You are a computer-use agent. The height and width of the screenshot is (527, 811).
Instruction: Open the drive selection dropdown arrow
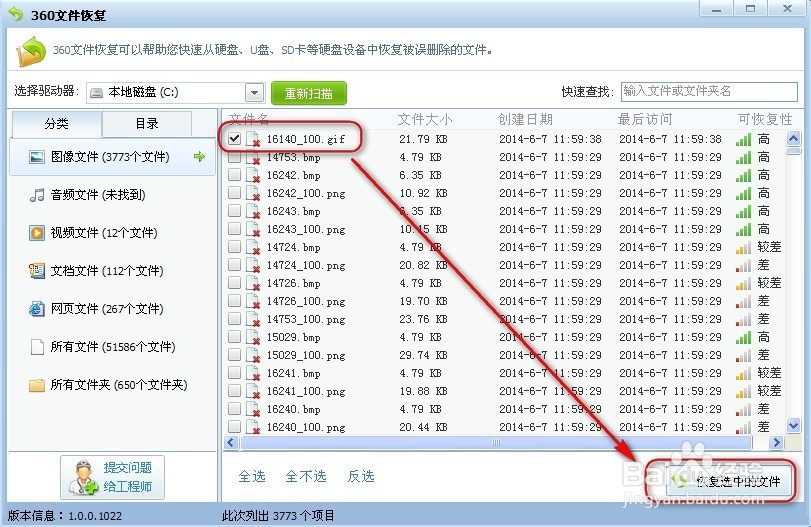[x=254, y=93]
